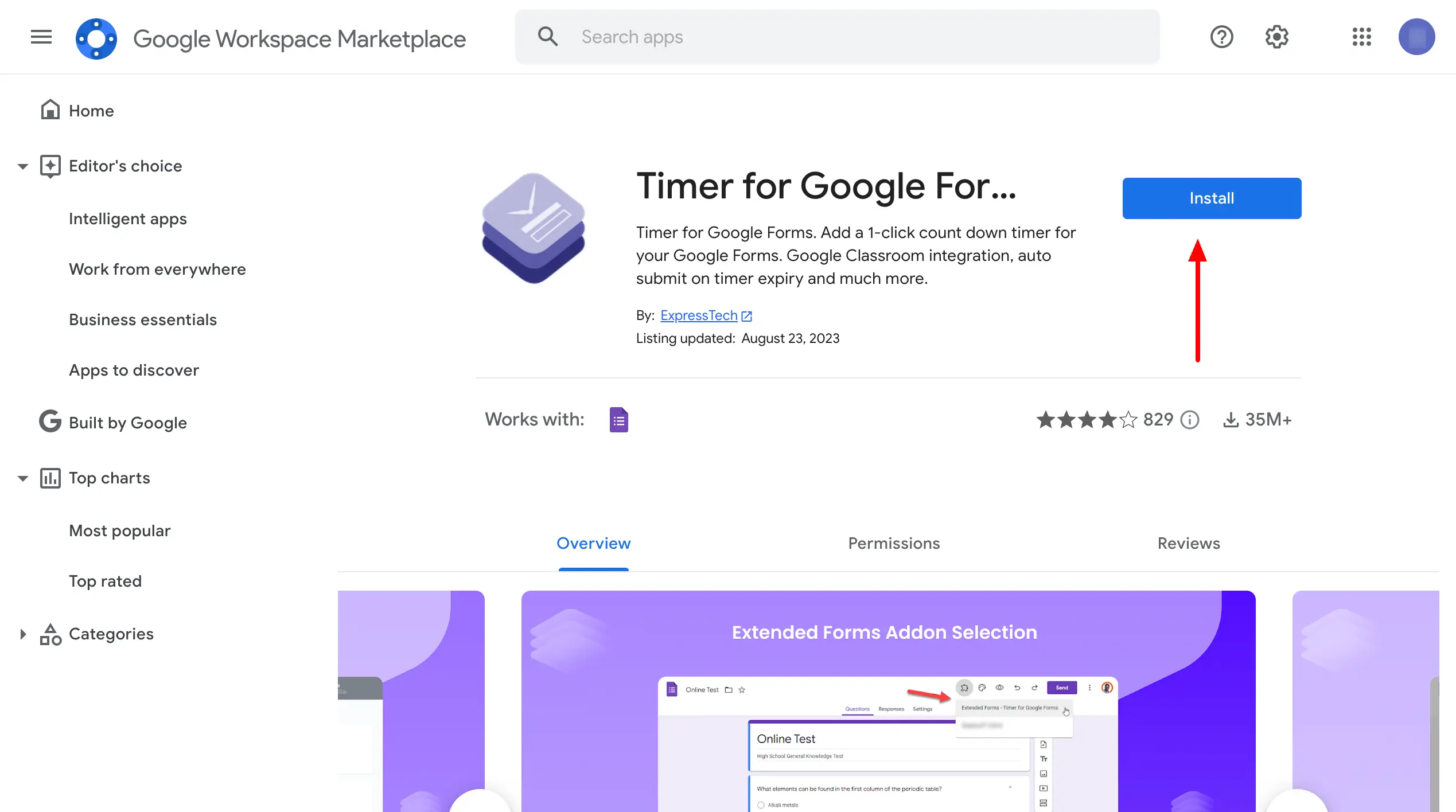1456x812 pixels.
Task: Click the search magnifier icon
Action: pyautogui.click(x=548, y=37)
